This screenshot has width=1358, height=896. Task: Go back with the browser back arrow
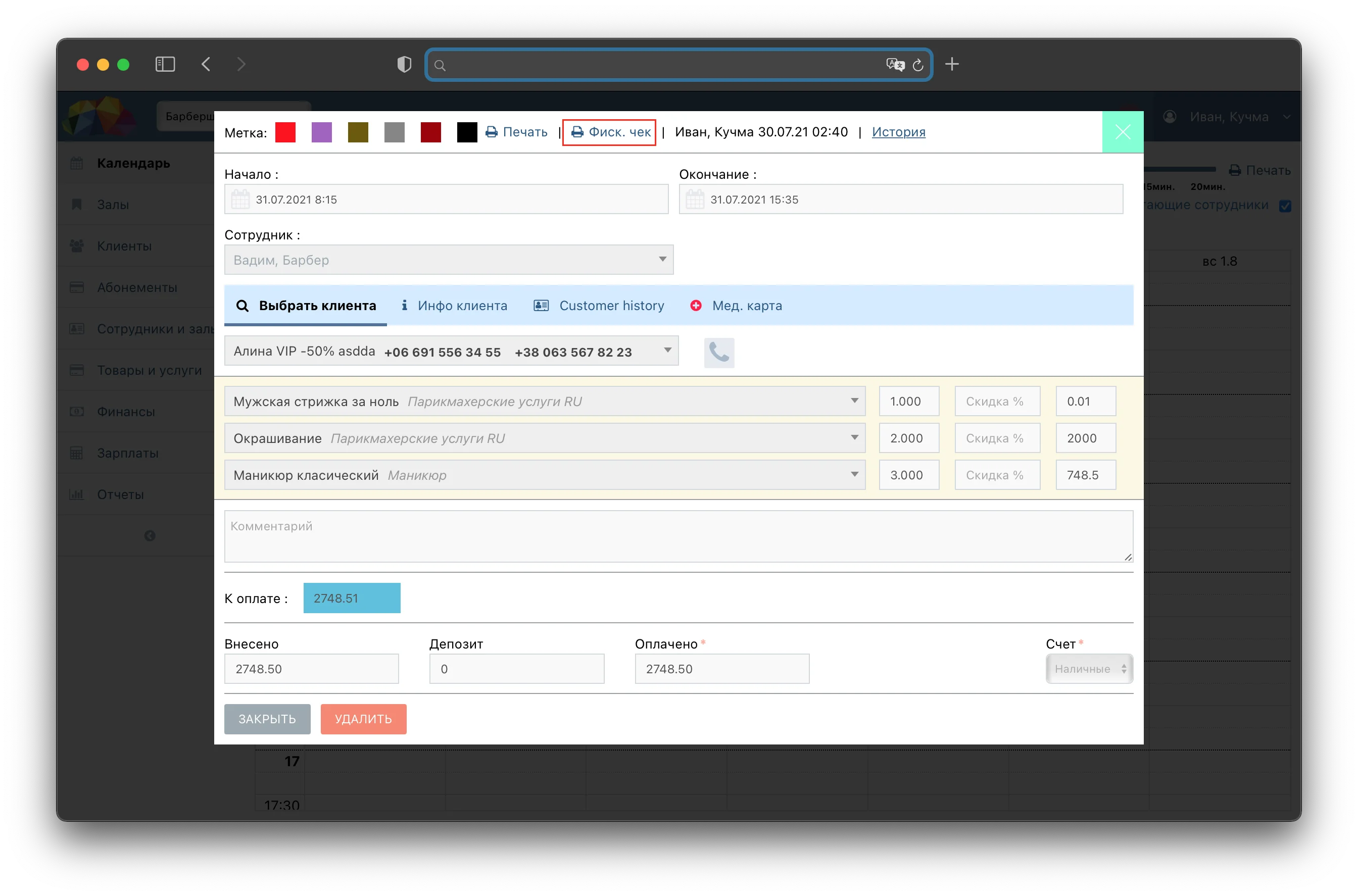coord(206,64)
